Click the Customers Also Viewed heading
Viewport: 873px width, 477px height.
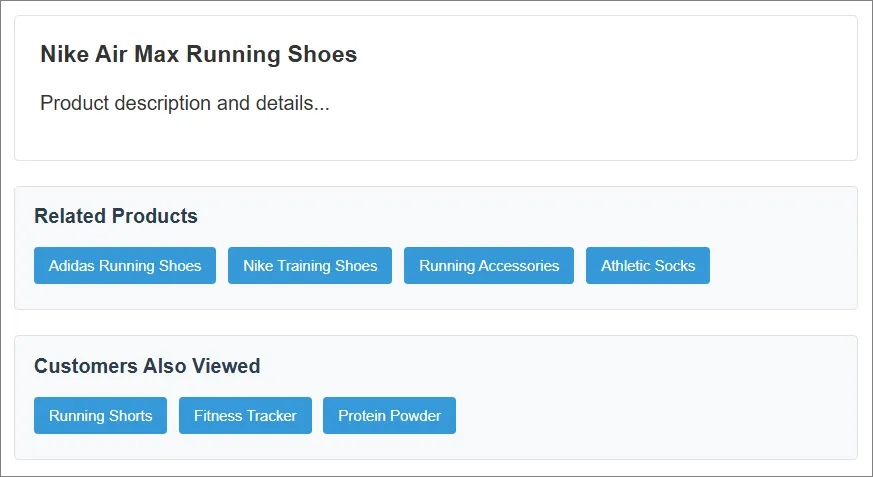coord(147,366)
